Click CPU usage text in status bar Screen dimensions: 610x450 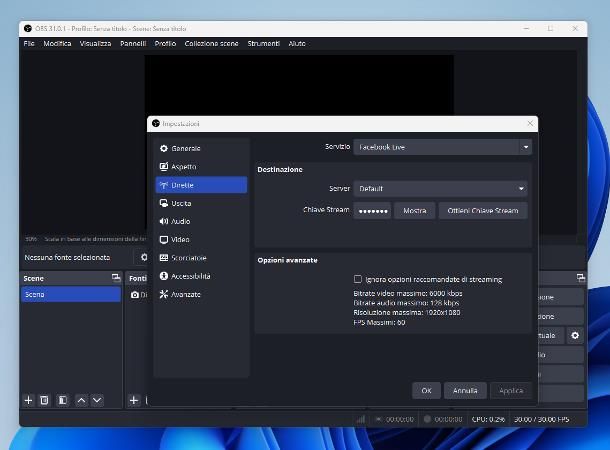tap(488, 419)
